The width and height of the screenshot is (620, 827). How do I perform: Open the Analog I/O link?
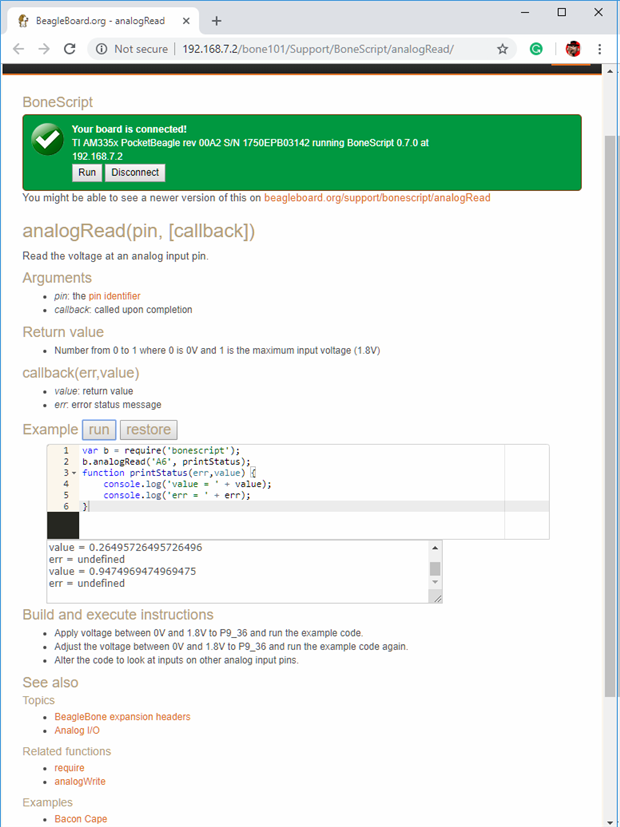77,730
